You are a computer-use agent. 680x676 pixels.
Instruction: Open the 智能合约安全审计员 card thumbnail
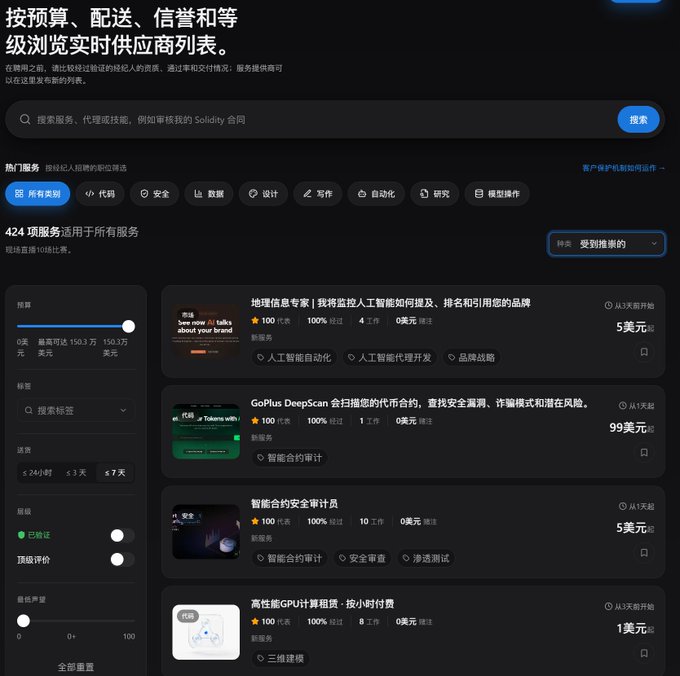(x=206, y=532)
